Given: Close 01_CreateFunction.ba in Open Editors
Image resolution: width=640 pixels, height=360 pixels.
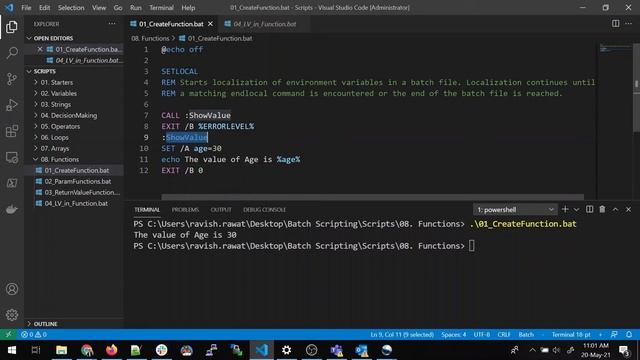Looking at the screenshot, I should pyautogui.click(x=40, y=49).
